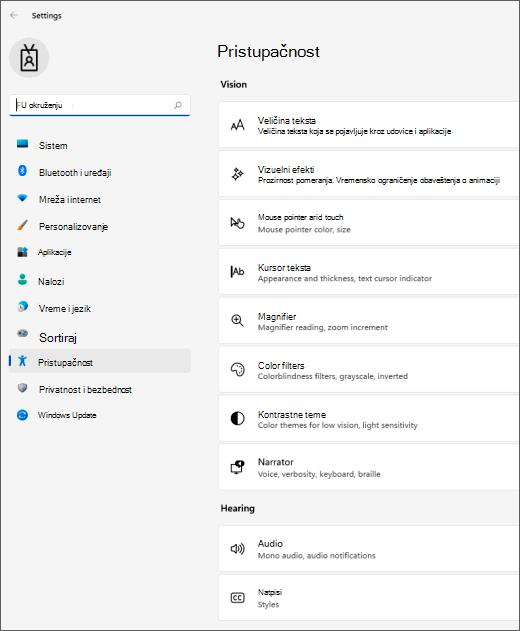Click 'Styles' text under Natpisi
The height and width of the screenshot is (631, 520).
tap(268, 604)
